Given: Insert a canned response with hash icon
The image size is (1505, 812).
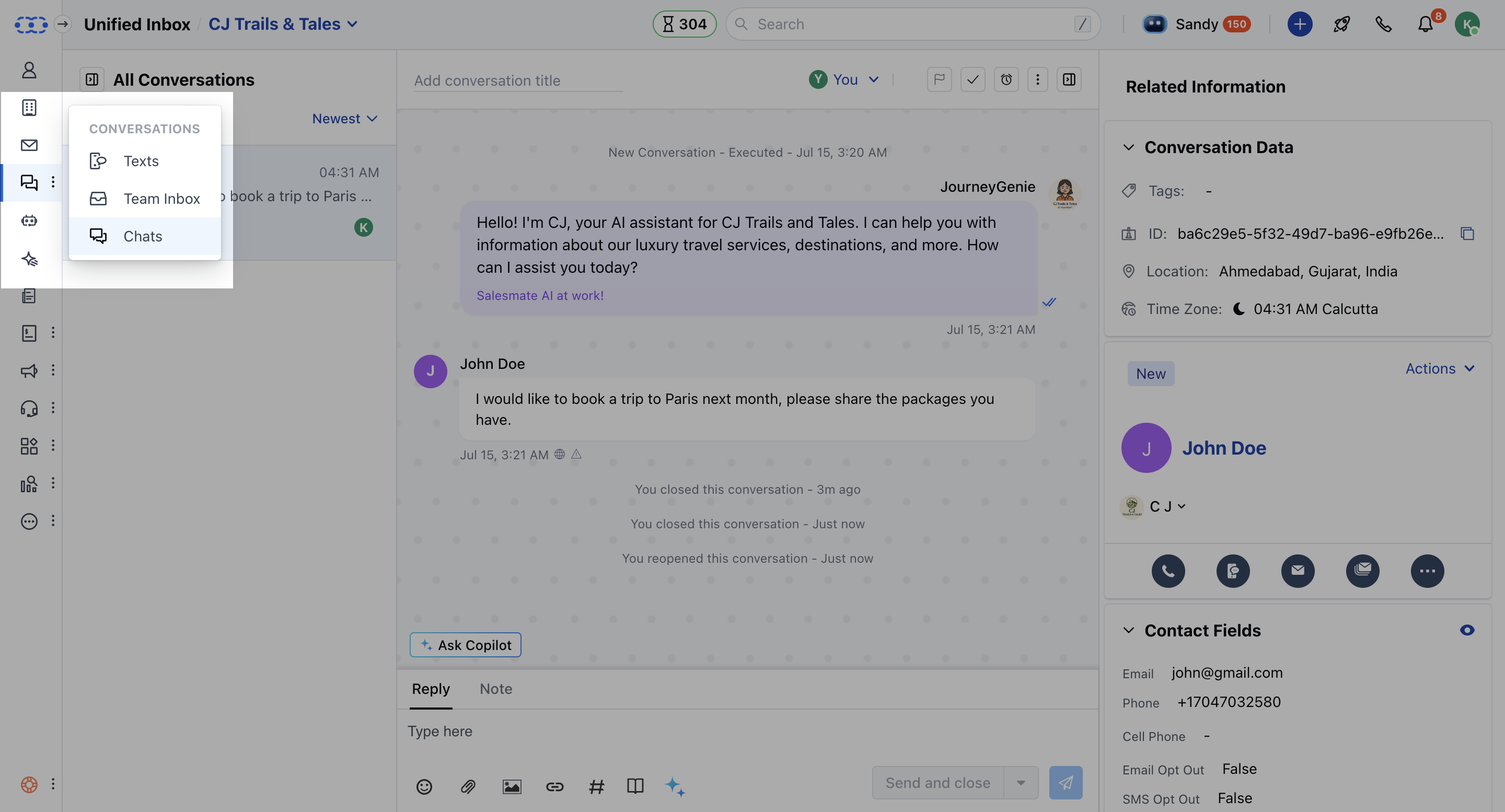Looking at the screenshot, I should point(596,786).
